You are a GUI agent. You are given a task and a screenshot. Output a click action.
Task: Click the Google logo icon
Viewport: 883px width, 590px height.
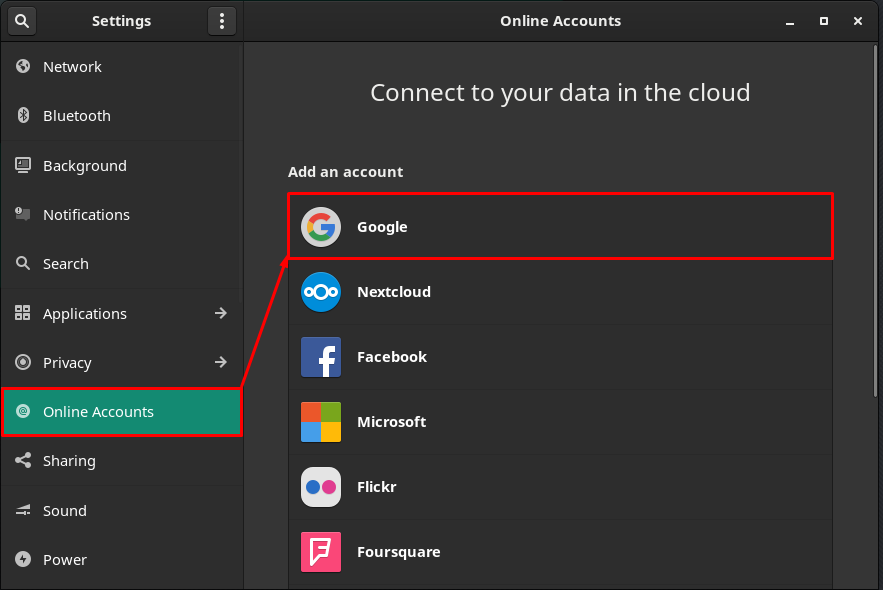(x=321, y=227)
